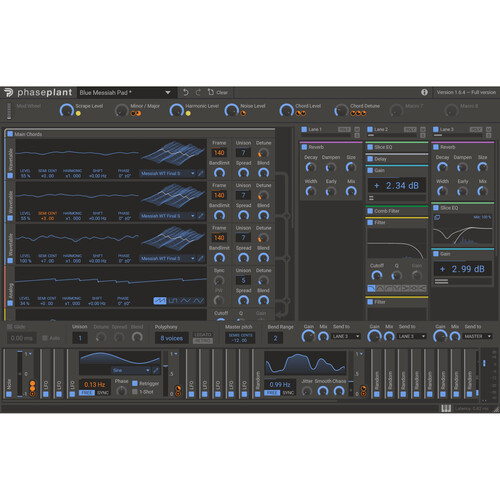The width and height of the screenshot is (500, 500).
Task: Click the mute M button of Lane 3
Action: coord(489,129)
